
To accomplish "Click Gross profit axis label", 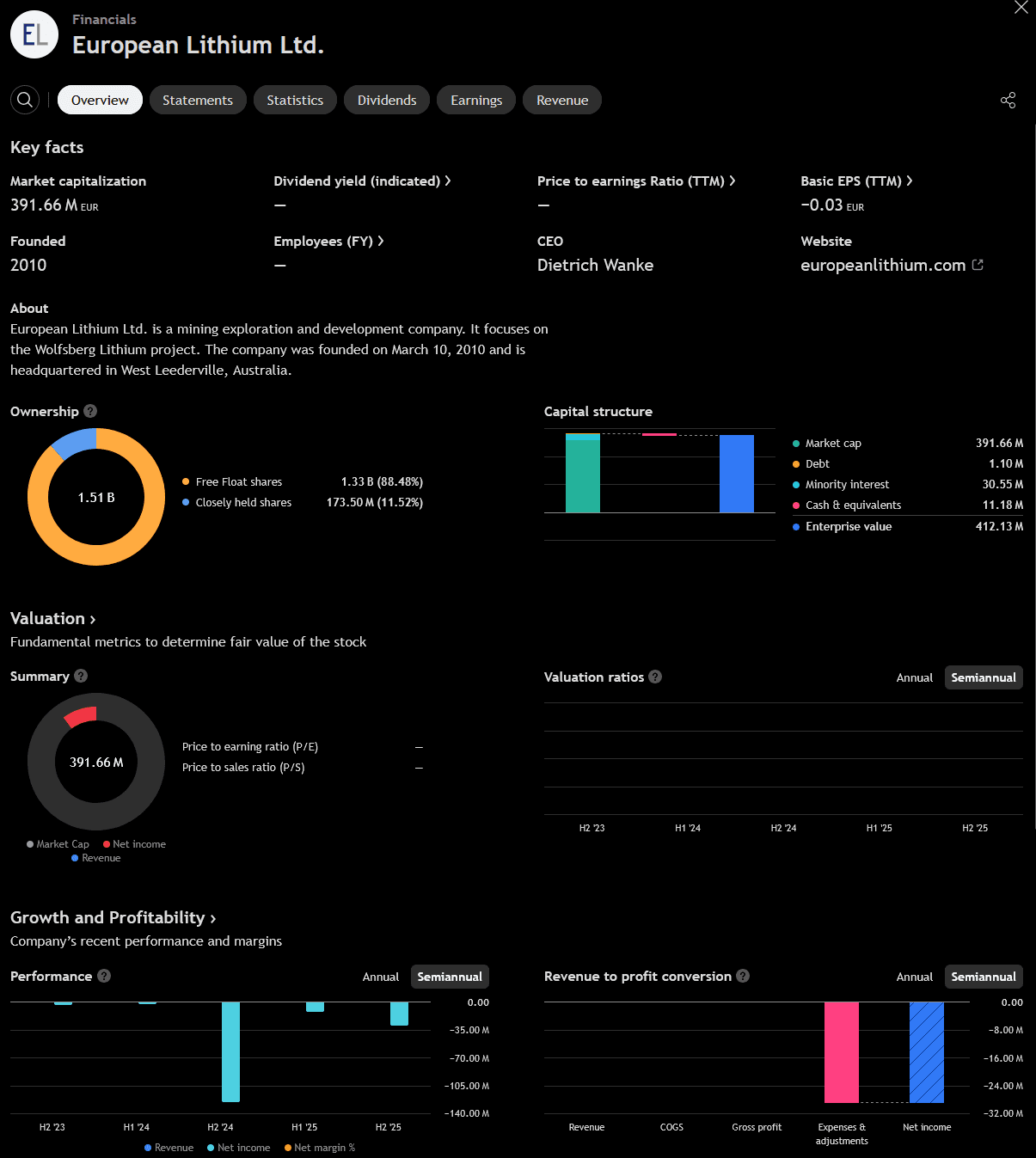I will click(757, 1127).
